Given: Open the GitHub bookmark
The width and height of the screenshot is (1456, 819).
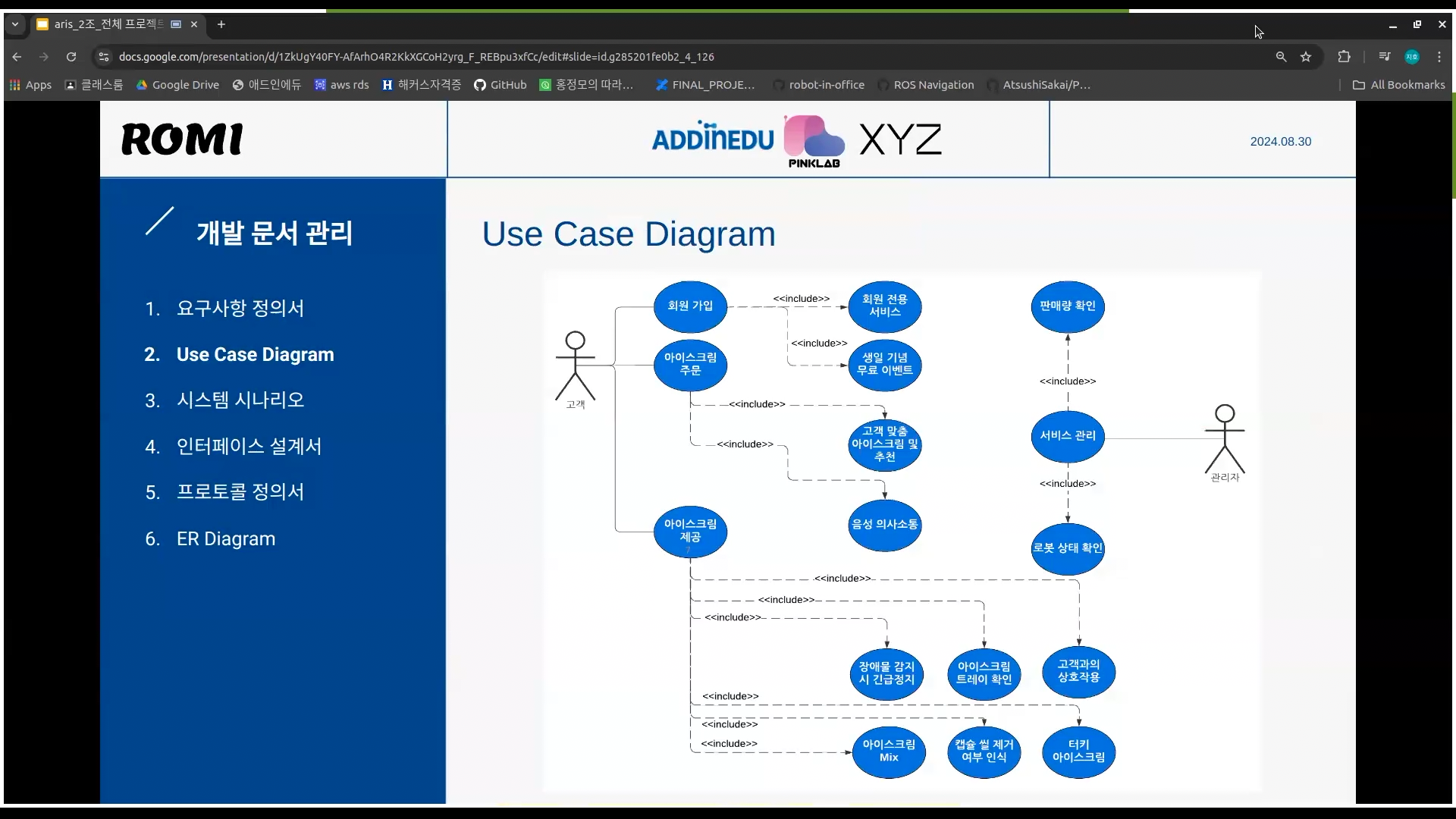Looking at the screenshot, I should (x=500, y=85).
